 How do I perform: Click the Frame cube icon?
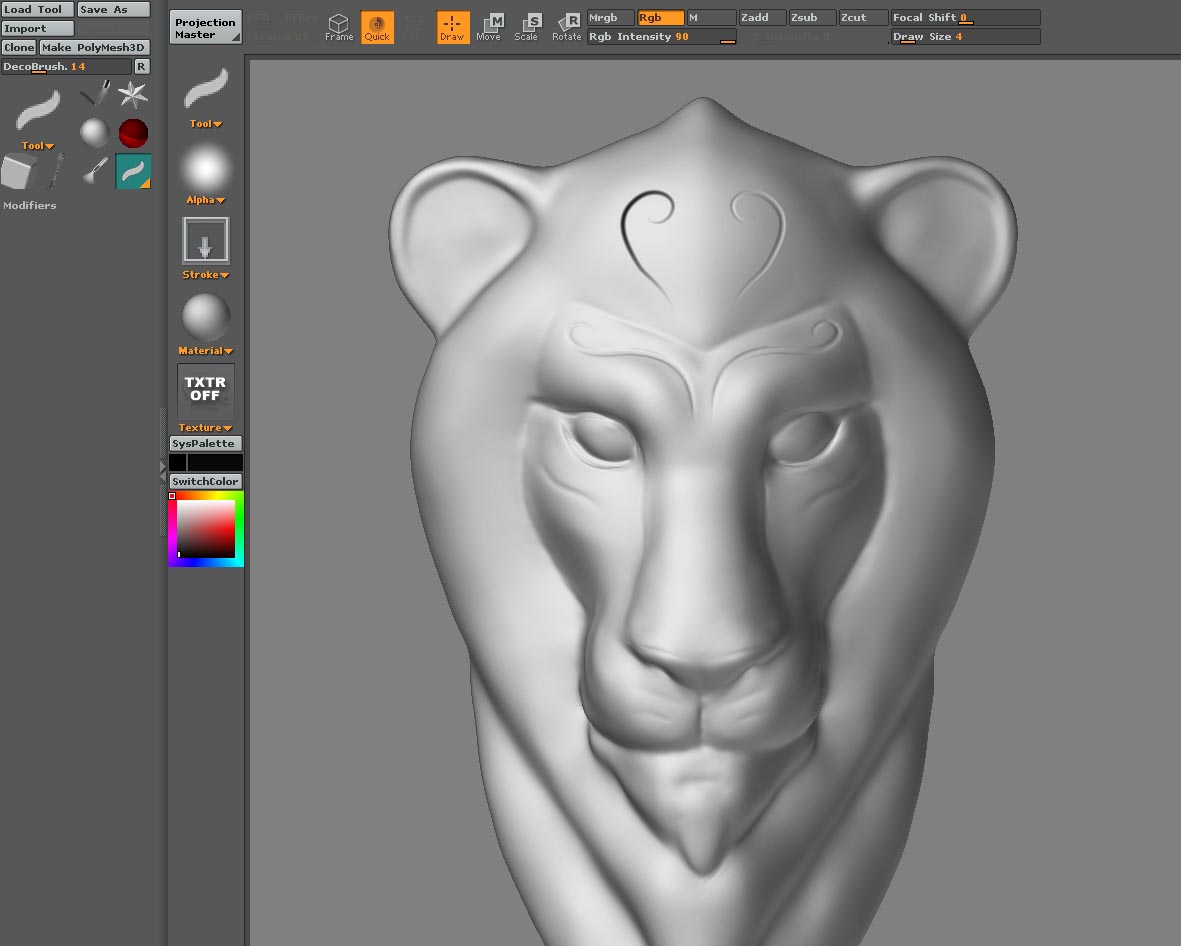coord(339,27)
